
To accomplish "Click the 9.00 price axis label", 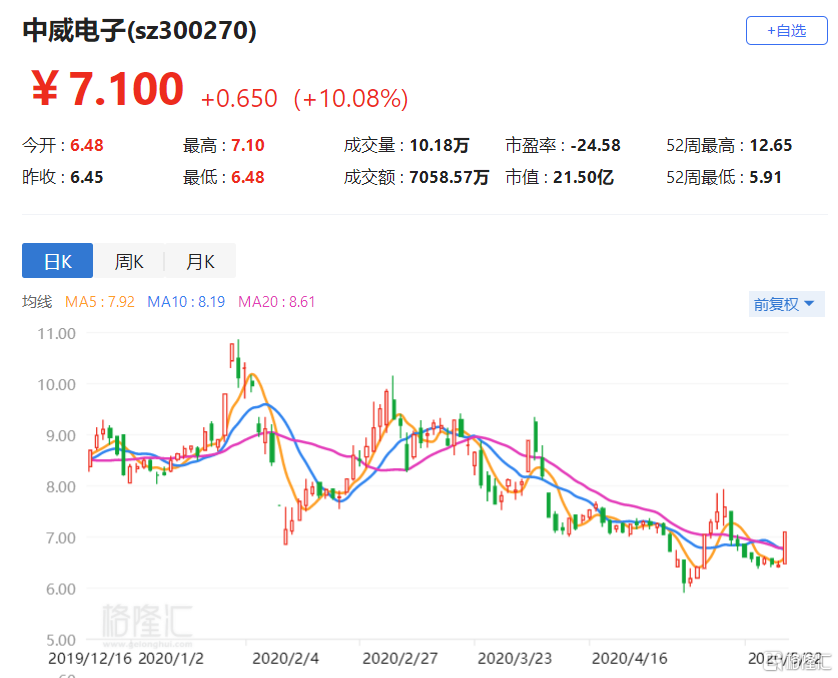I will point(60,436).
